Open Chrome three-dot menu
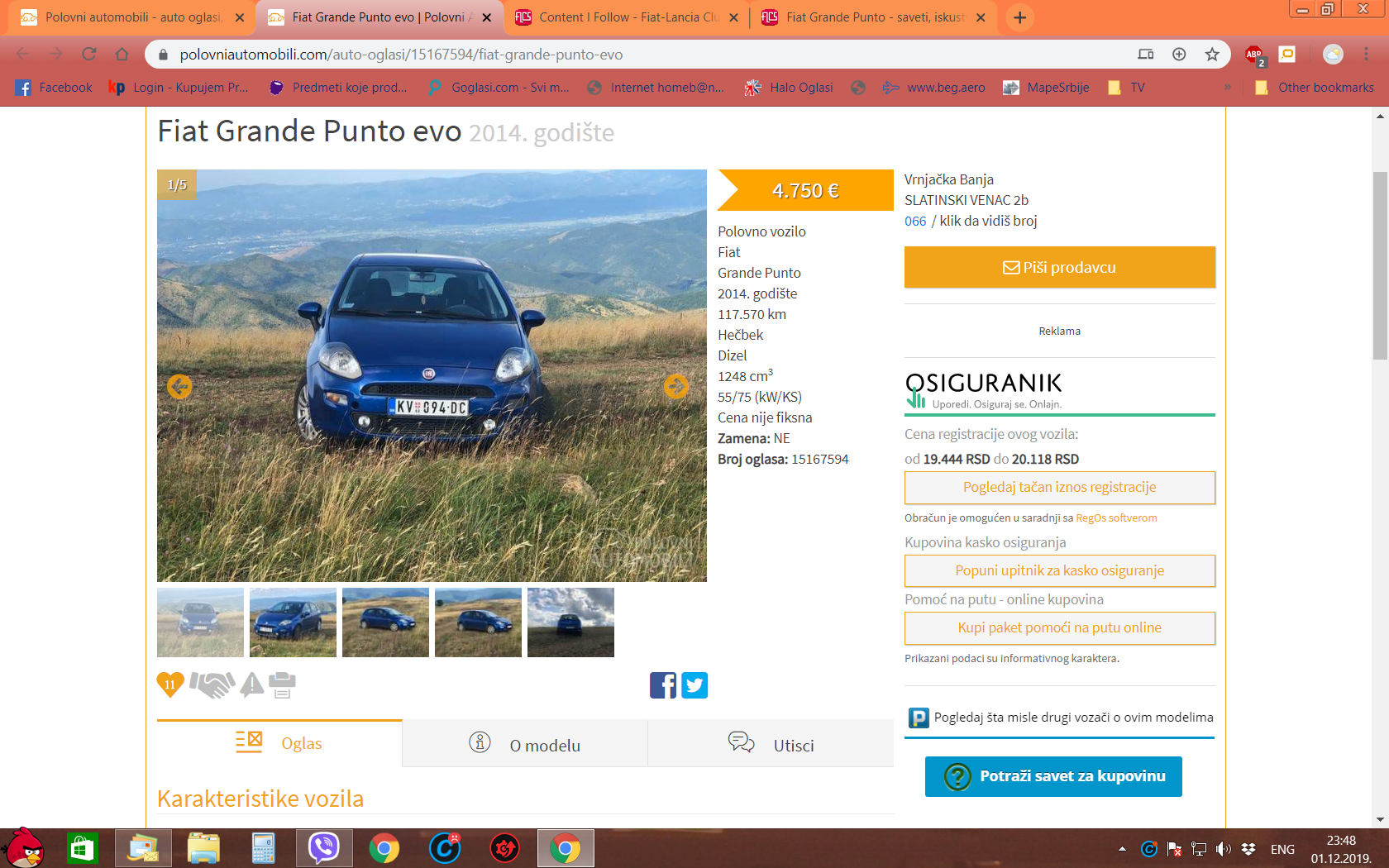 (x=1366, y=54)
